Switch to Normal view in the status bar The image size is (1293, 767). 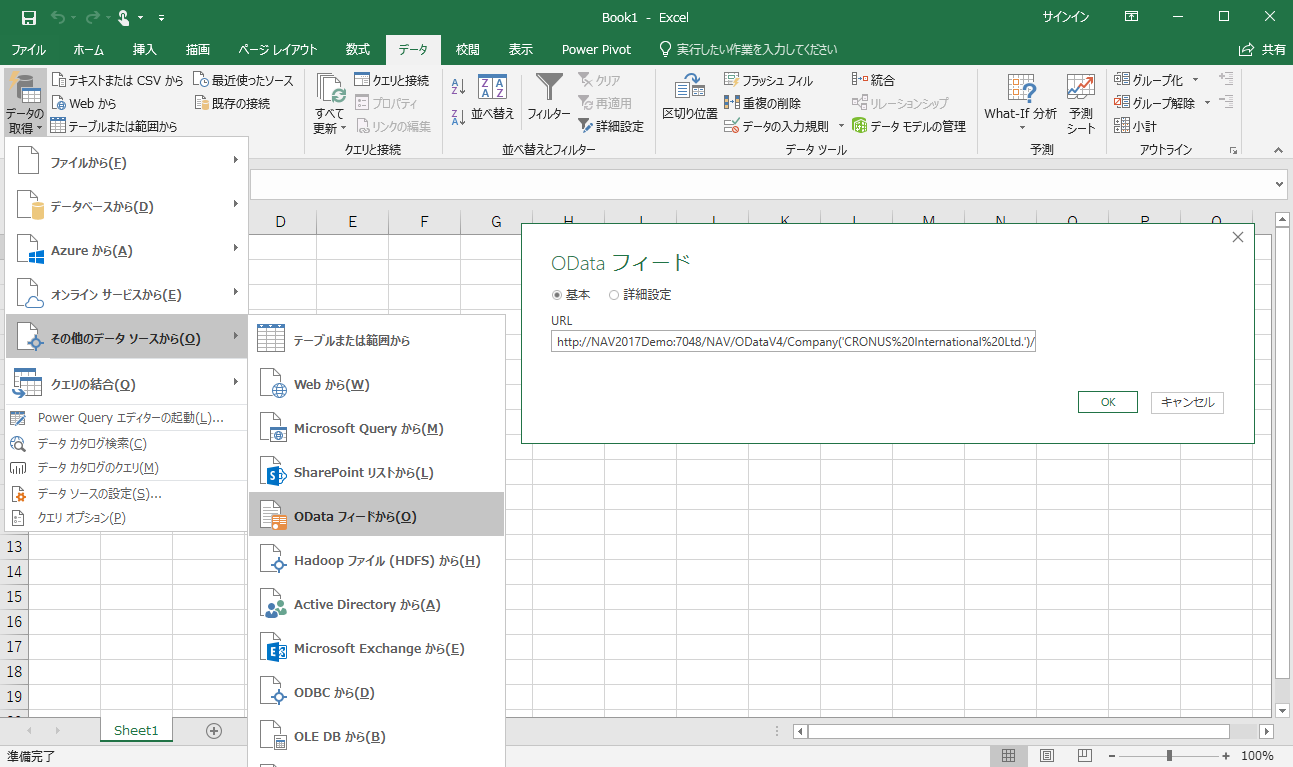pos(1009,756)
